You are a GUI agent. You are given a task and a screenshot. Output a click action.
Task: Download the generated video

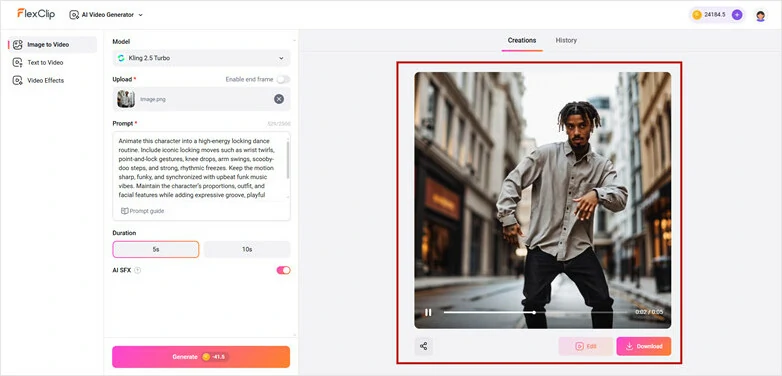(x=643, y=346)
